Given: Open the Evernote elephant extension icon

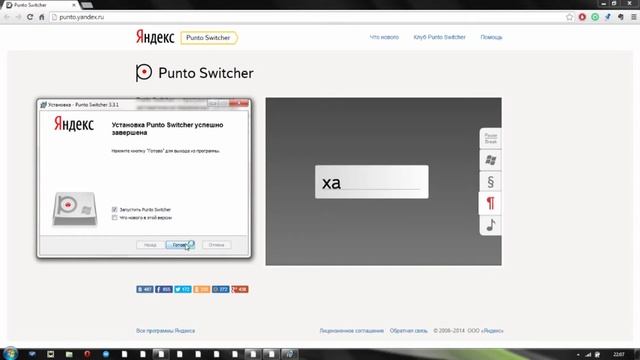Looking at the screenshot, I should pos(621,17).
